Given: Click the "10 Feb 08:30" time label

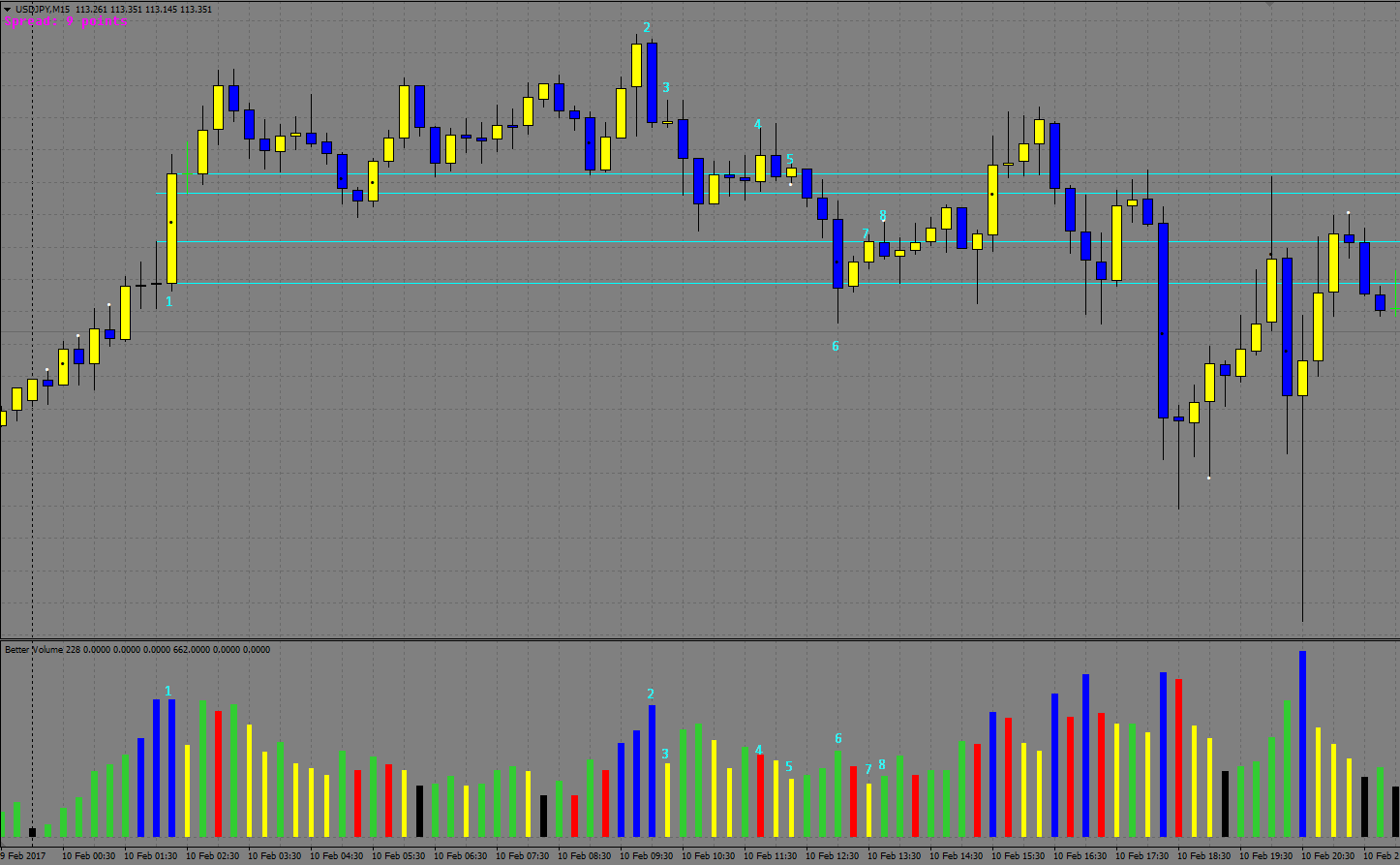Looking at the screenshot, I should (584, 856).
